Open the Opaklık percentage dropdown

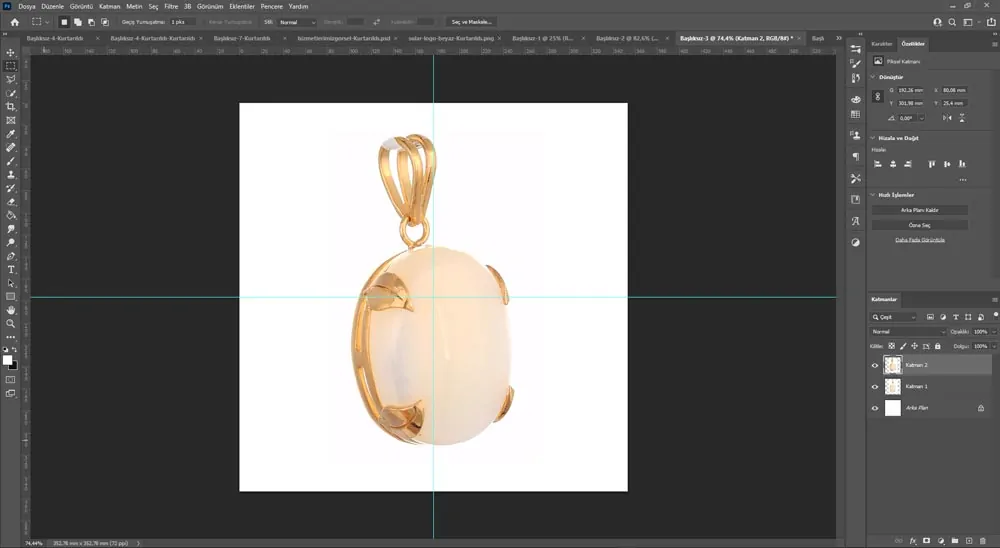coord(994,332)
